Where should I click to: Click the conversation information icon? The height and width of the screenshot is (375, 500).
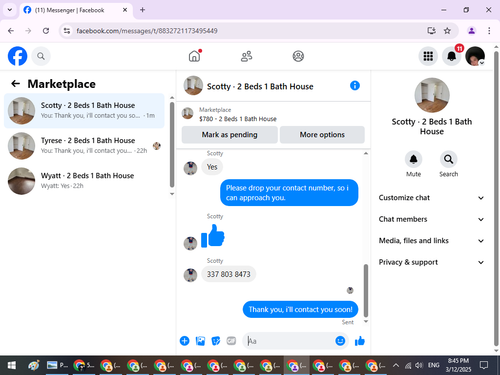[x=355, y=86]
